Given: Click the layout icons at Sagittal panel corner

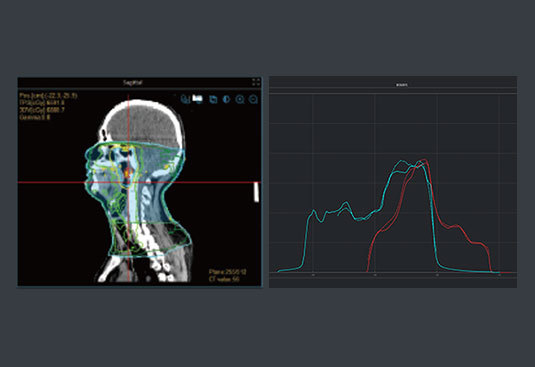Looking at the screenshot, I should click(256, 82).
